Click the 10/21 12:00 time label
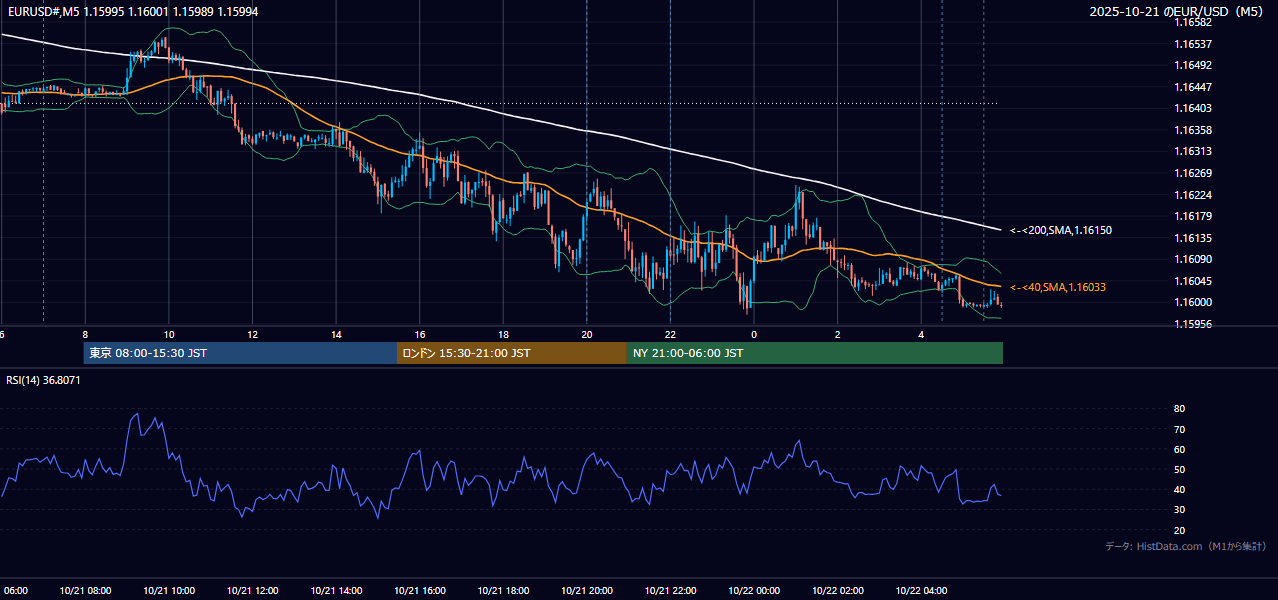Viewport: 1278px width, 600px height. [x=252, y=591]
